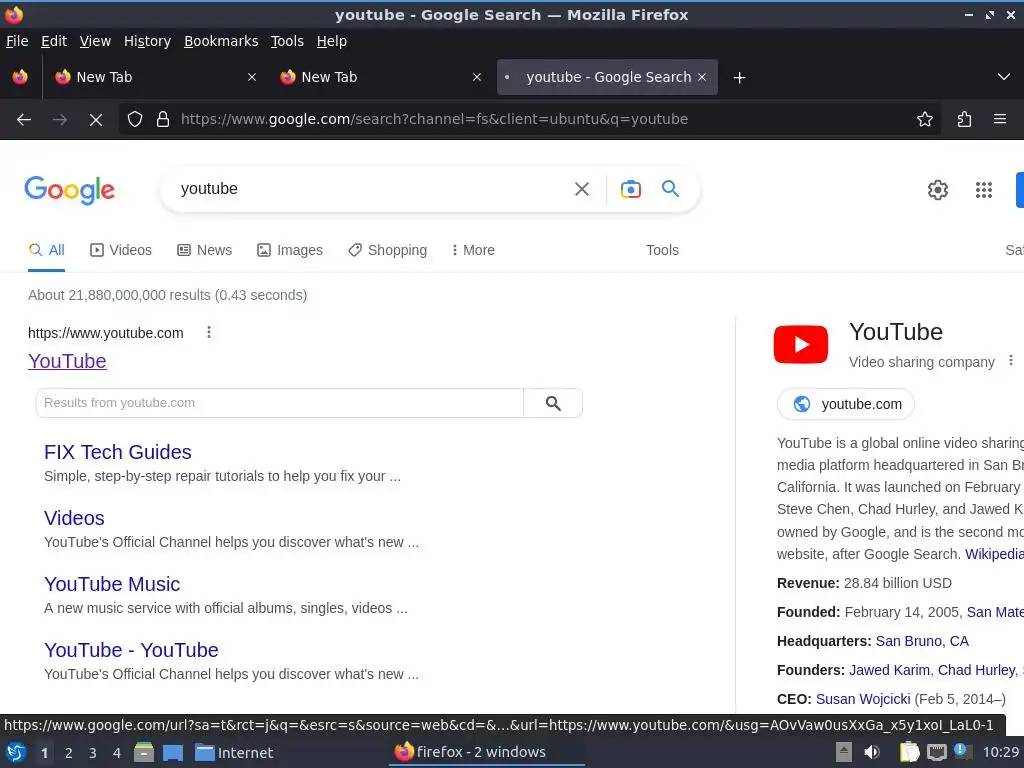Viewport: 1024px width, 768px height.
Task: Open the file manager taskbar icon
Action: (144, 752)
